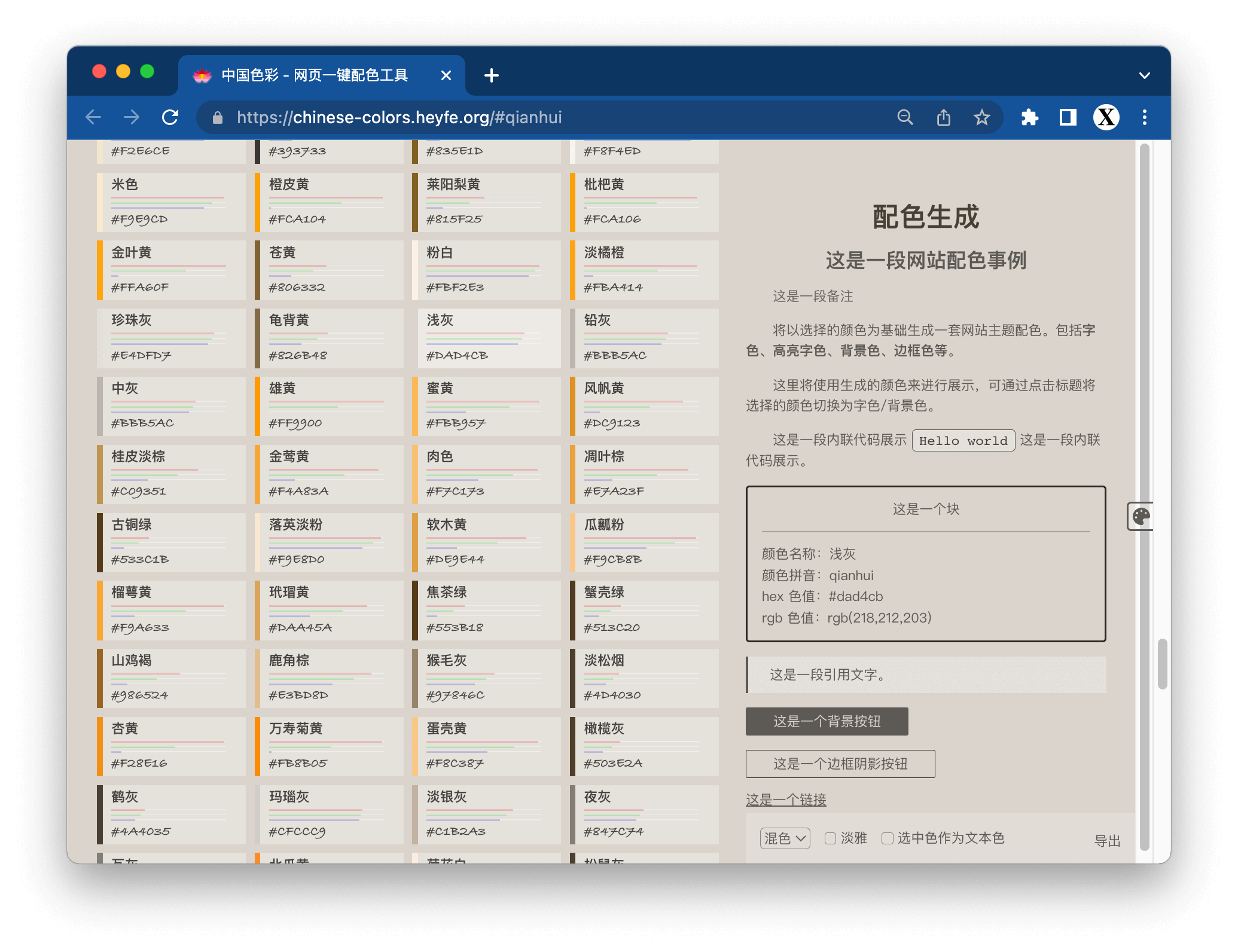Click the browser back arrow
This screenshot has width=1238, height=952.
coord(93,117)
